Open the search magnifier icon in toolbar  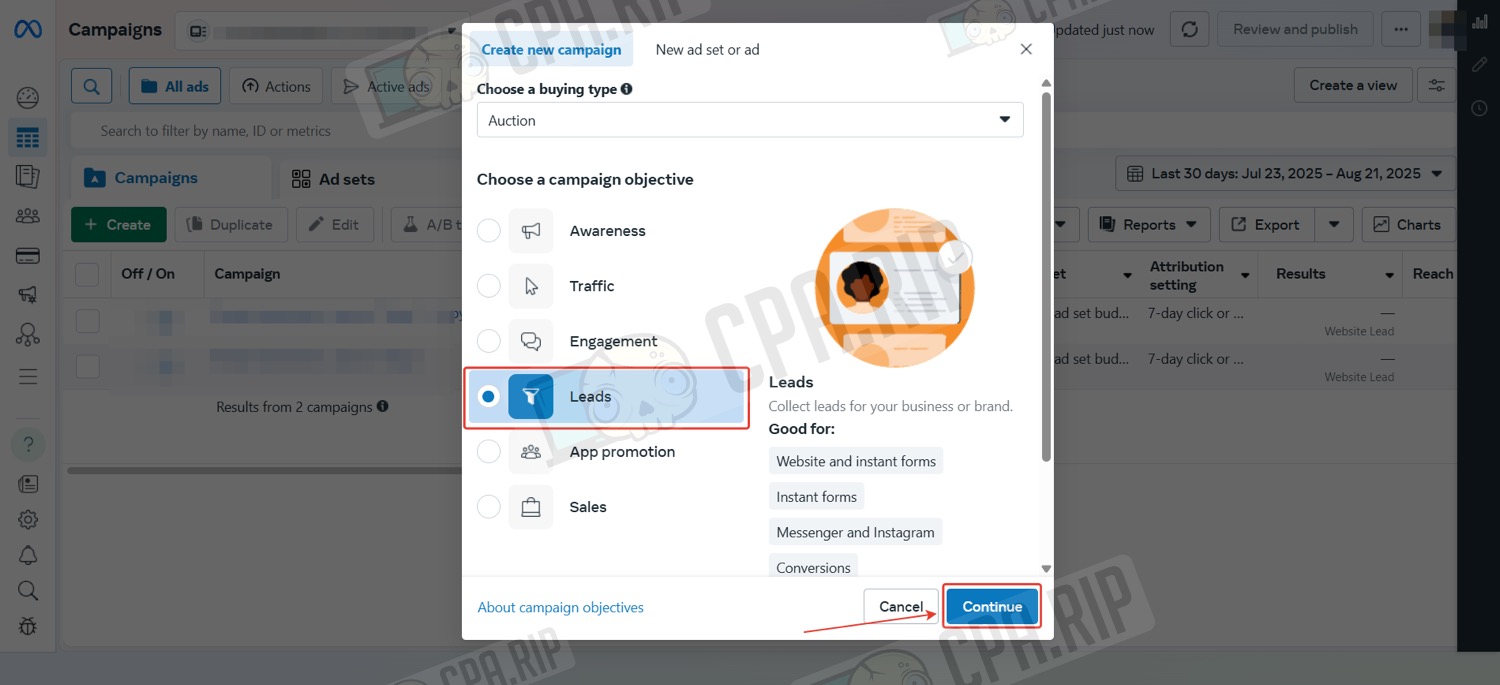click(91, 86)
